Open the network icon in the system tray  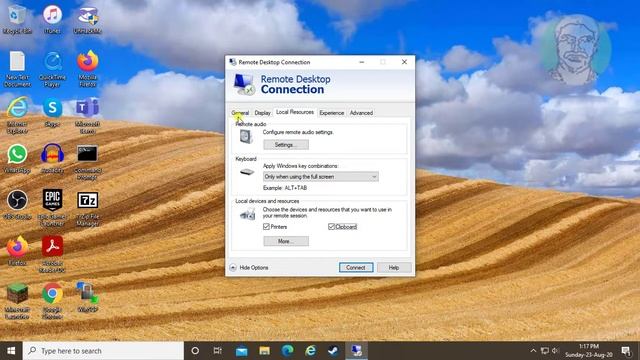544,351
